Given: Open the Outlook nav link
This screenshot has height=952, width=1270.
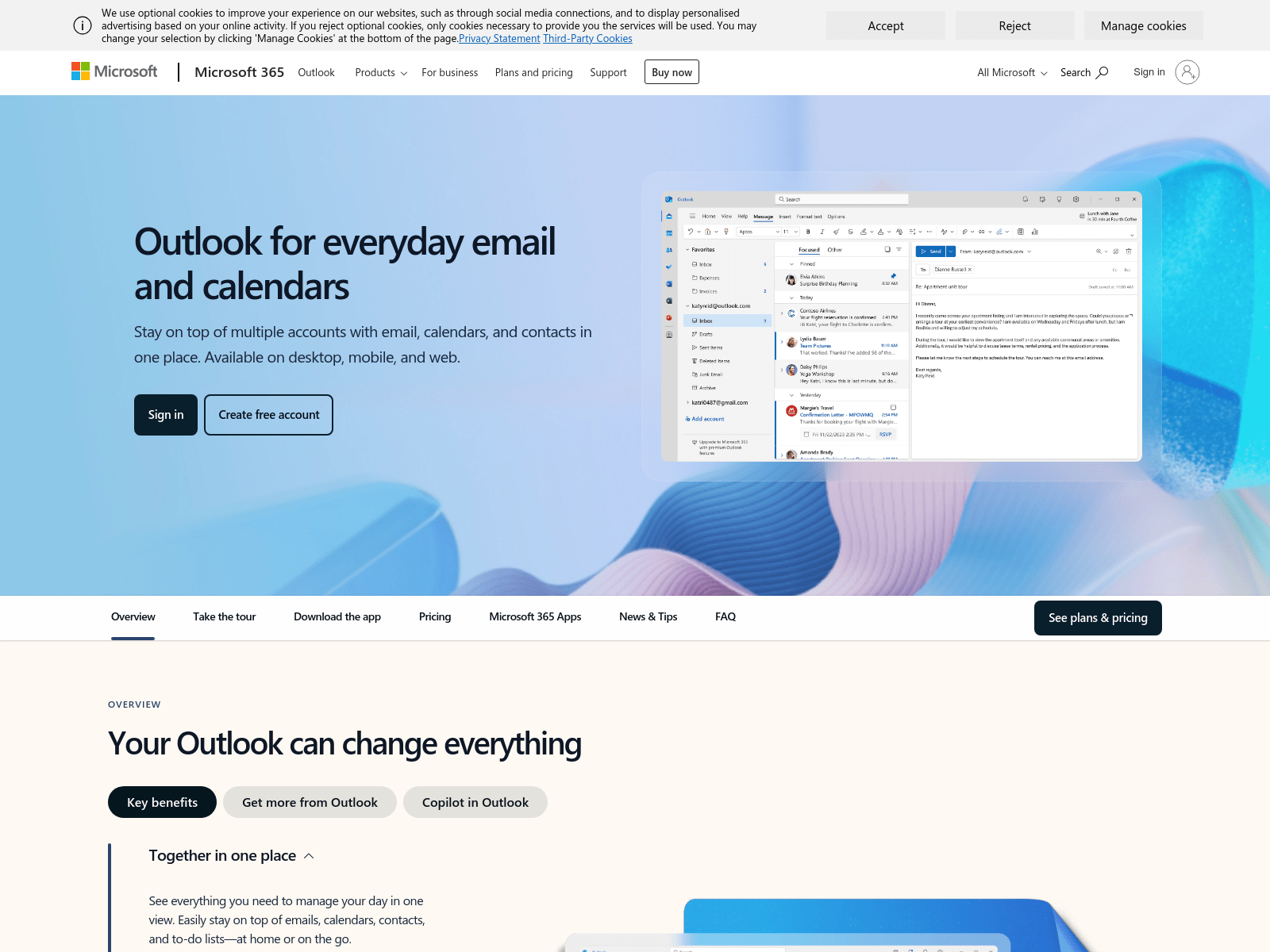Looking at the screenshot, I should point(316,72).
